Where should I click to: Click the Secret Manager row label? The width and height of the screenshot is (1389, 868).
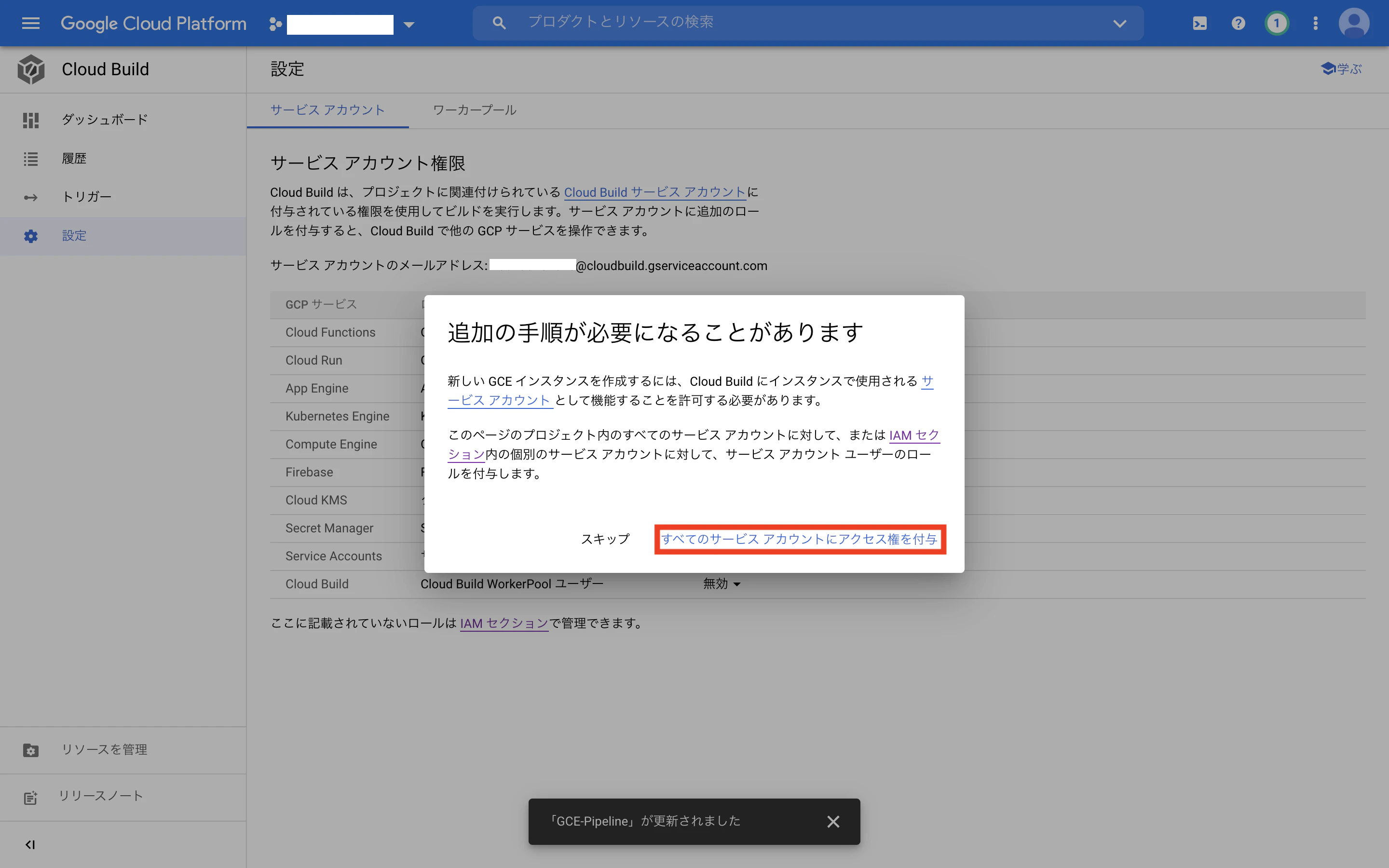[329, 528]
